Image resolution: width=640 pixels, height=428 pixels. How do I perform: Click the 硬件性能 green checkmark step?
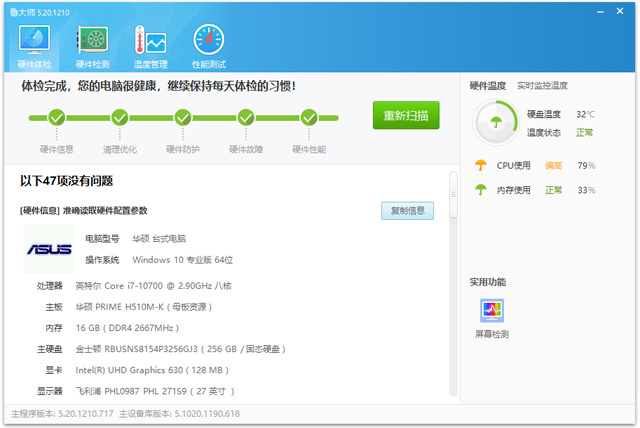click(309, 118)
